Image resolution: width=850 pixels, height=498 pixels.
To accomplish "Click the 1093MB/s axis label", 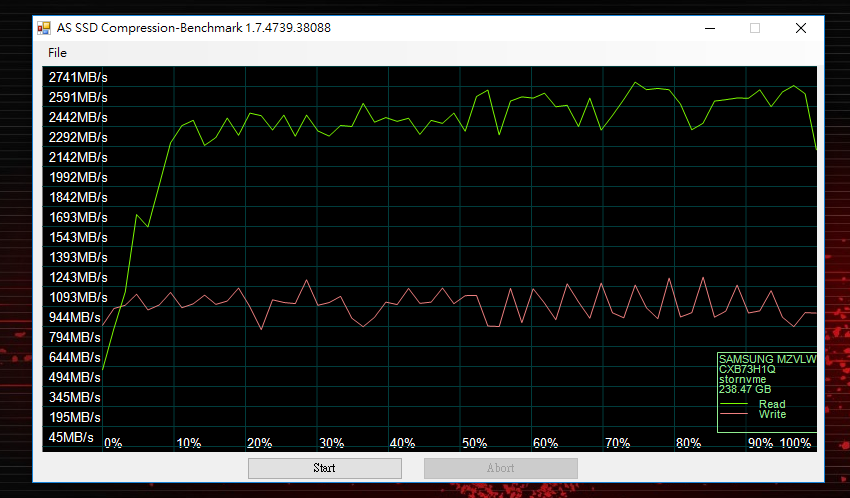I will (x=78, y=297).
